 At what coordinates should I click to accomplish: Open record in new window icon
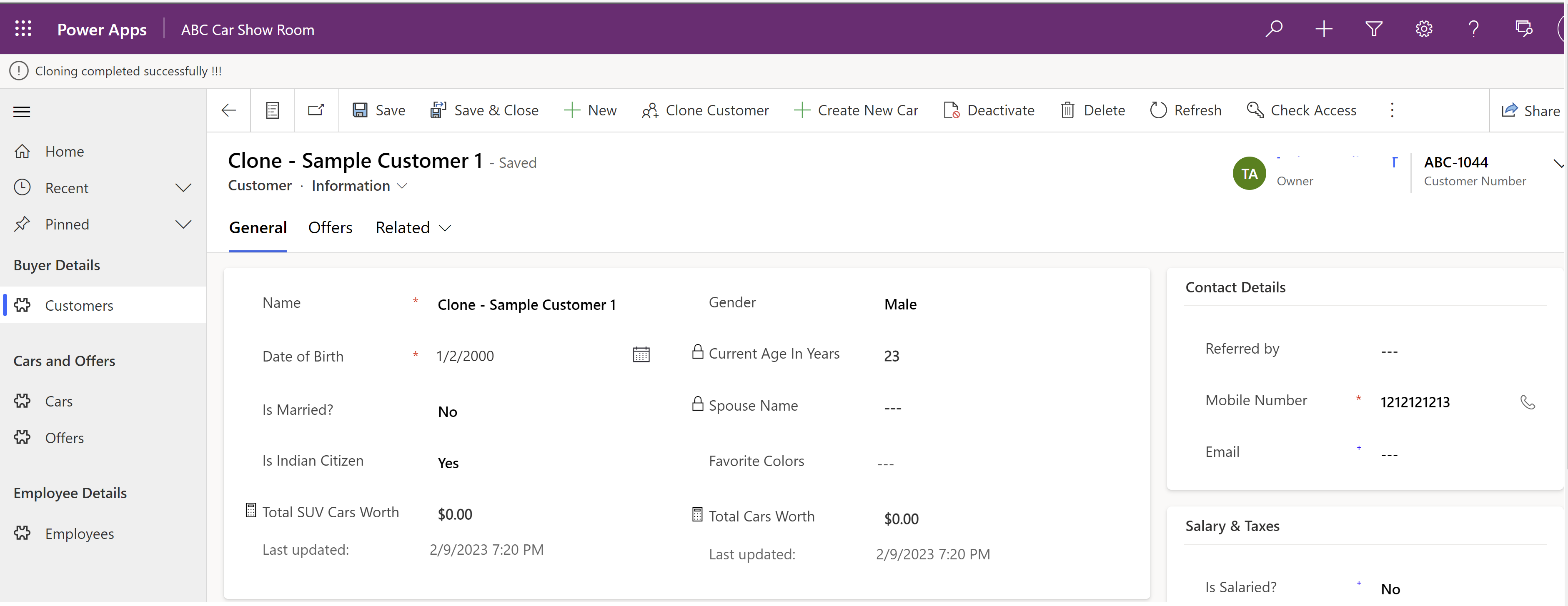click(x=316, y=110)
